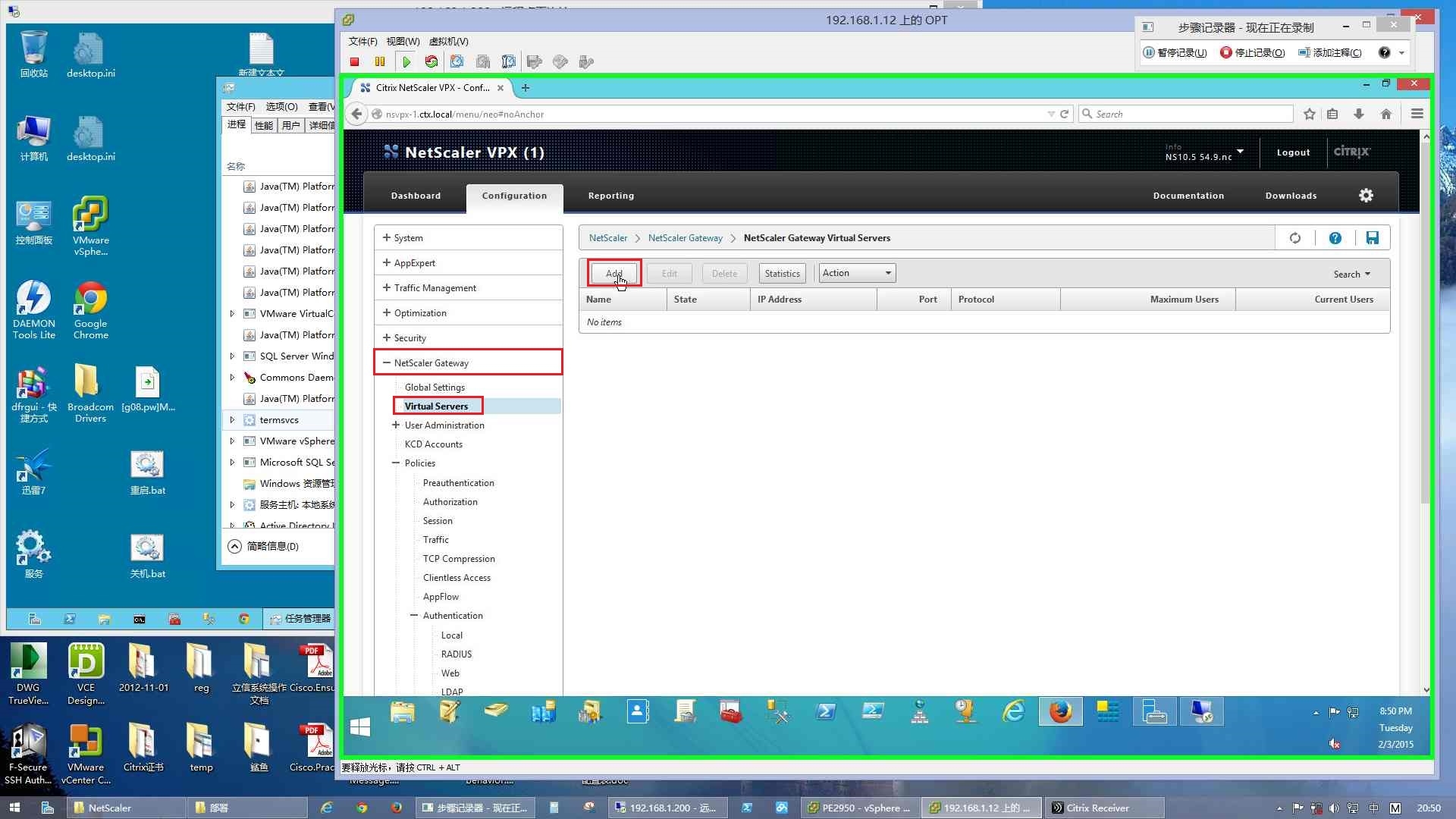Image resolution: width=1456 pixels, height=819 pixels.
Task: Open the Action dropdown
Action: [857, 273]
